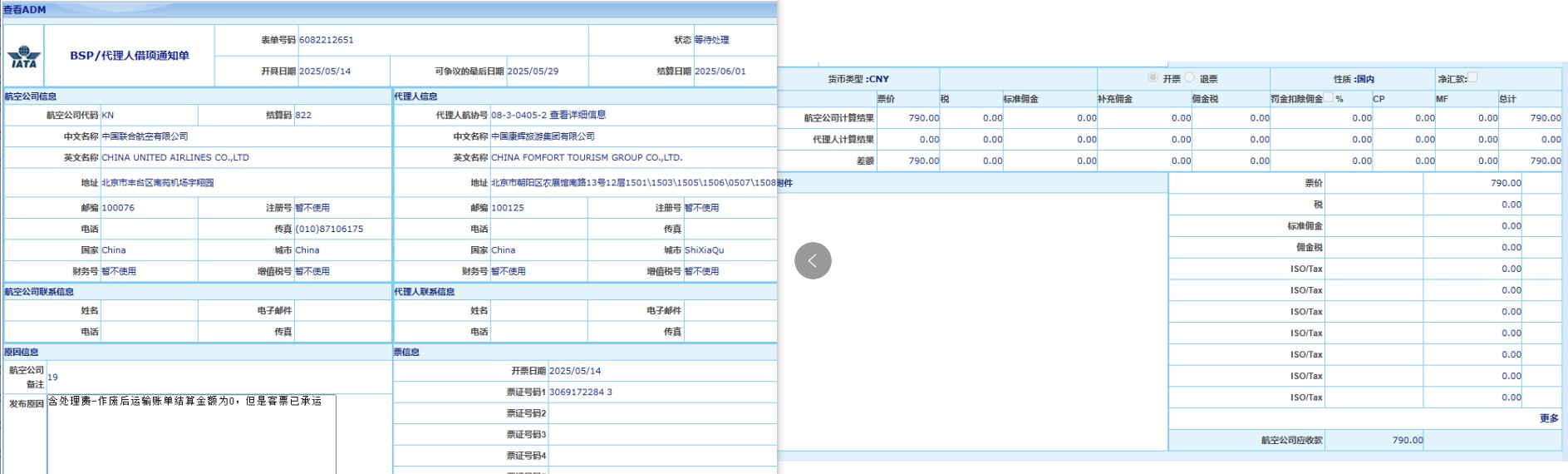Select the 退票 radio button
Viewport: 1568px width, 474px height.
1189,77
